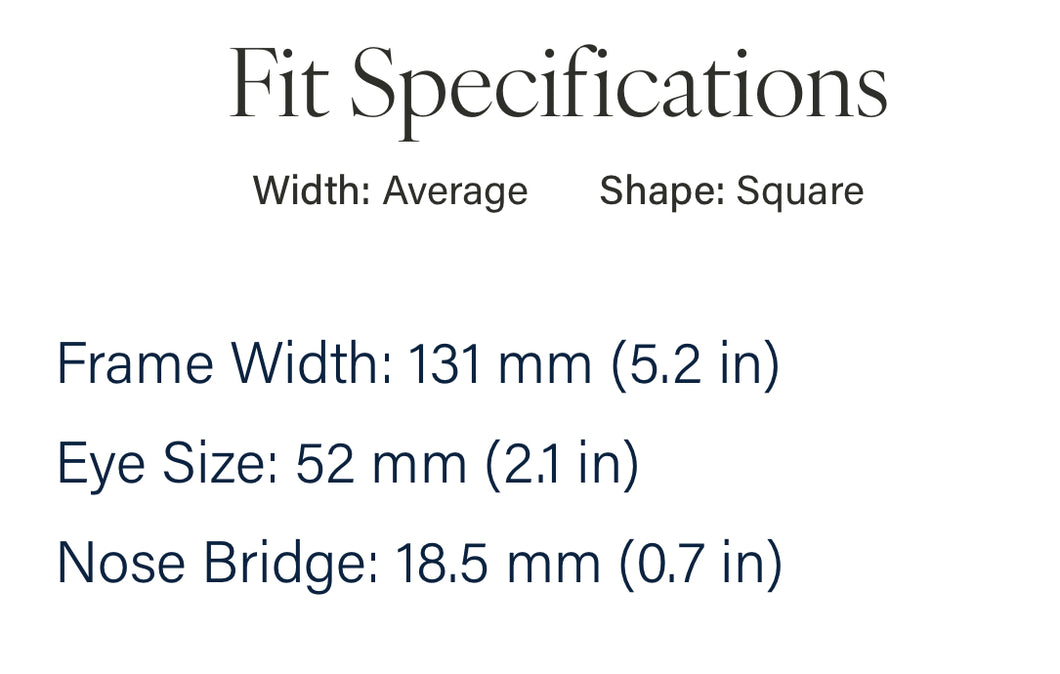Image resolution: width=1060 pixels, height=674 pixels.
Task: Click the Eye Size label text
Action: pyautogui.click(x=168, y=464)
